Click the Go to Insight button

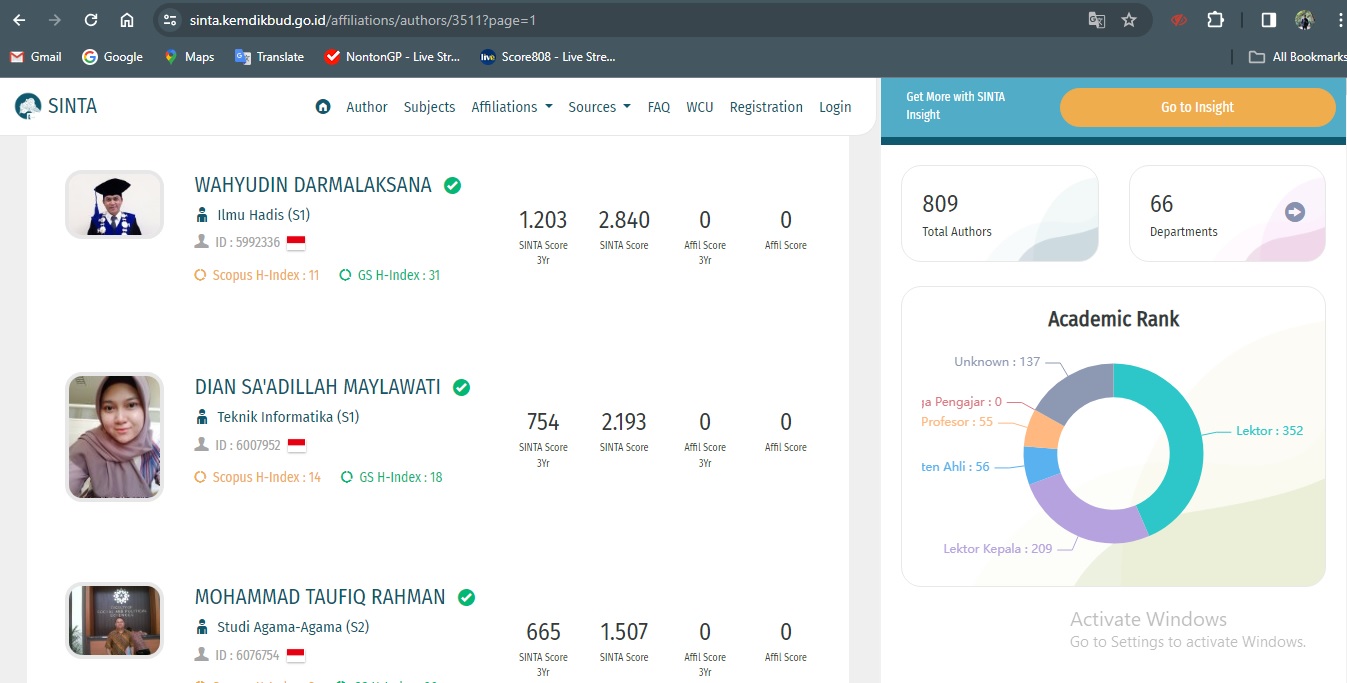1197,107
